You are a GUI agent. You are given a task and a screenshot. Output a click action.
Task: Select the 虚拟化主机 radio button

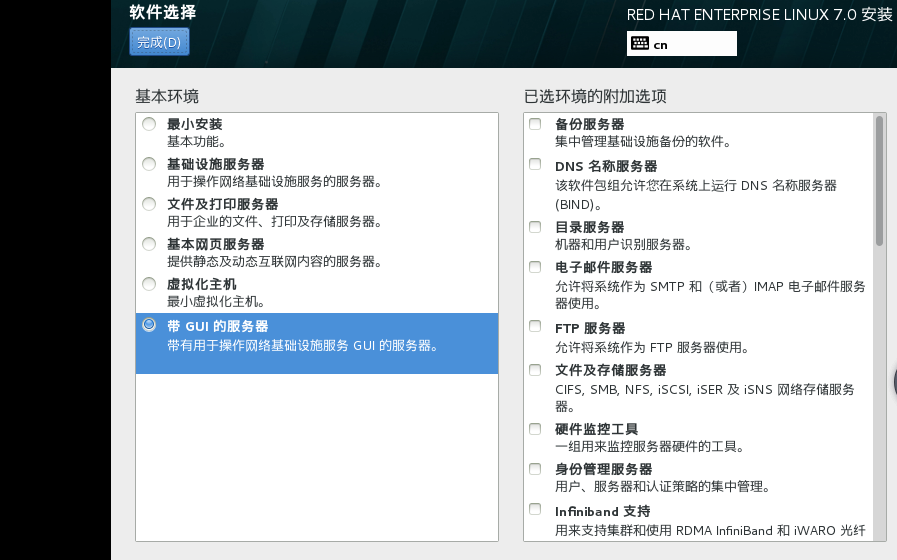coord(149,284)
